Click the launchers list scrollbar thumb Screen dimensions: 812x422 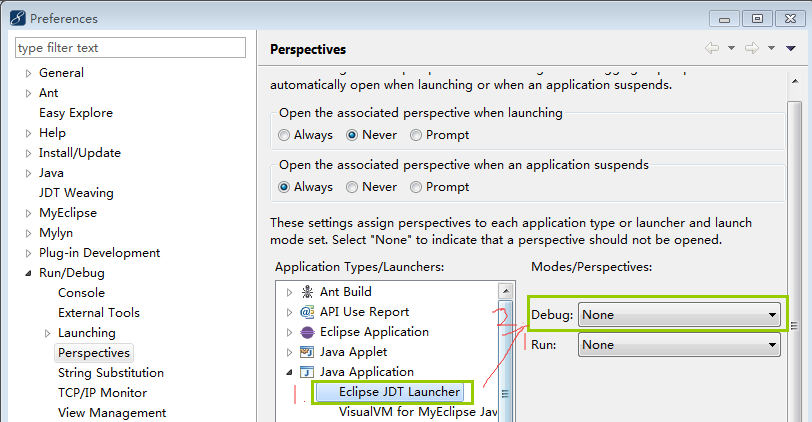pyautogui.click(x=505, y=360)
